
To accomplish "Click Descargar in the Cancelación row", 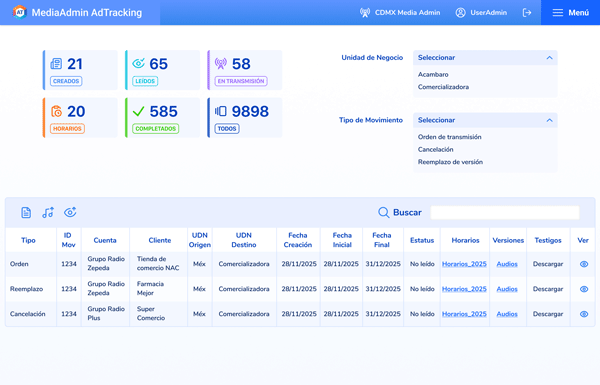I will point(548,314).
